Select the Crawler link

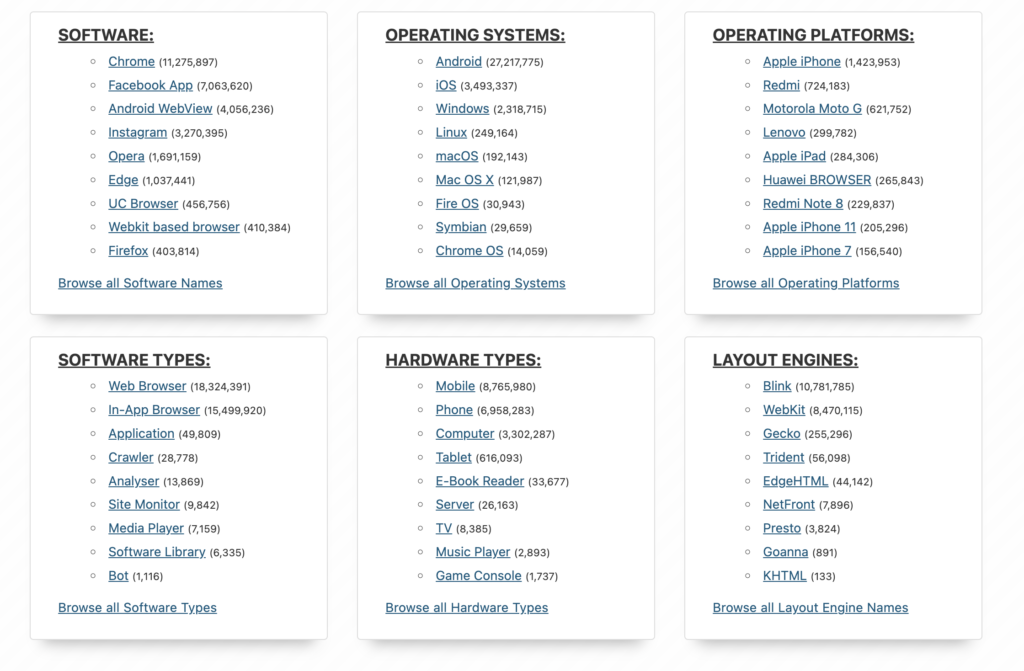click(x=131, y=457)
